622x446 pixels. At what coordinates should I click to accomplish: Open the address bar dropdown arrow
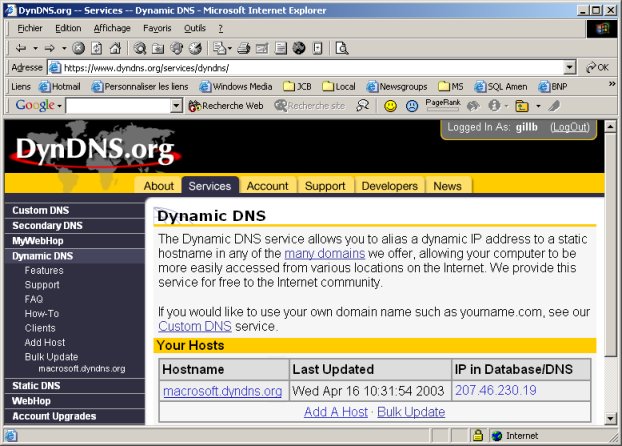(570, 67)
